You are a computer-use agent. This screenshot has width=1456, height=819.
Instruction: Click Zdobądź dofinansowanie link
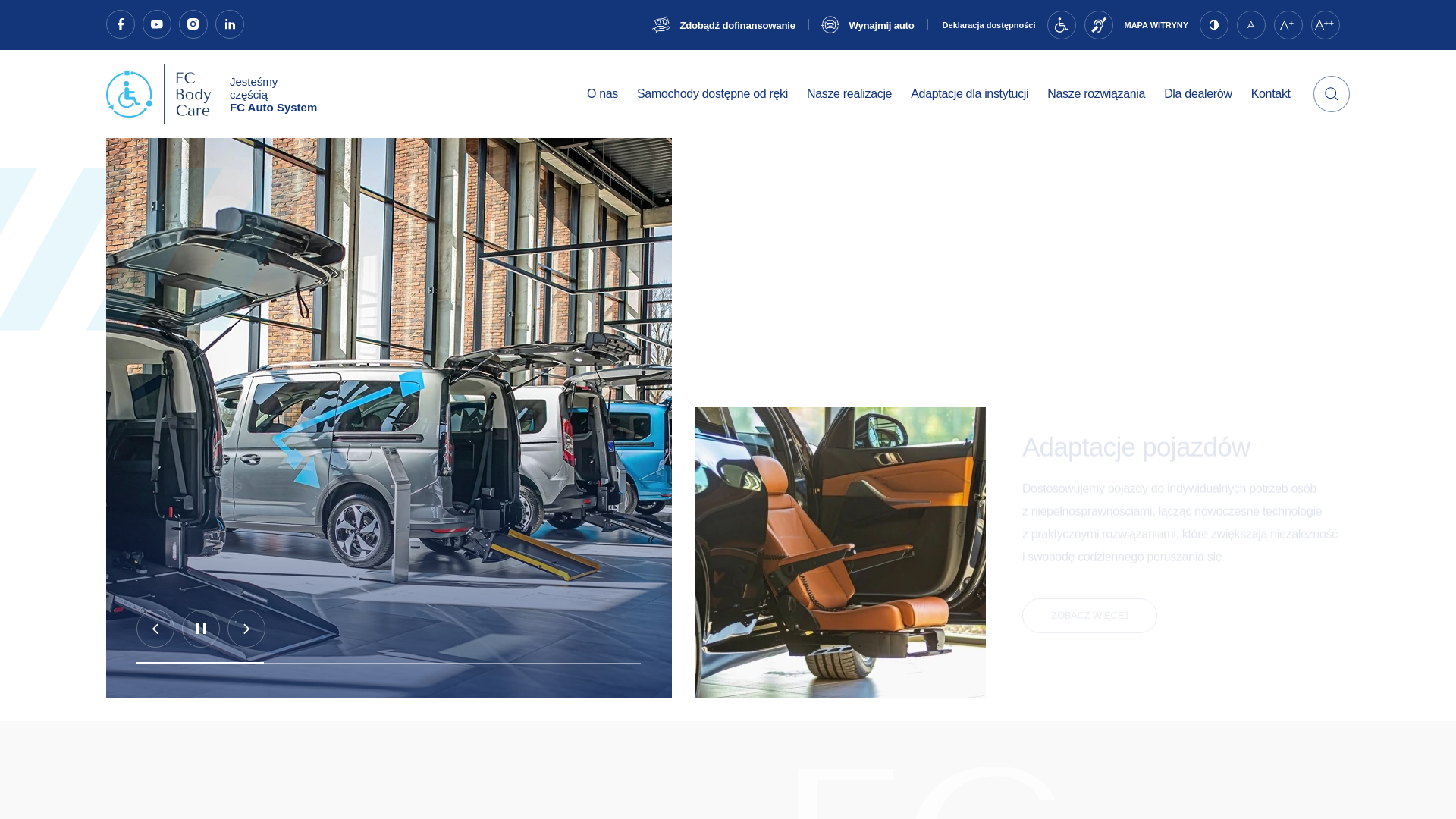click(737, 26)
